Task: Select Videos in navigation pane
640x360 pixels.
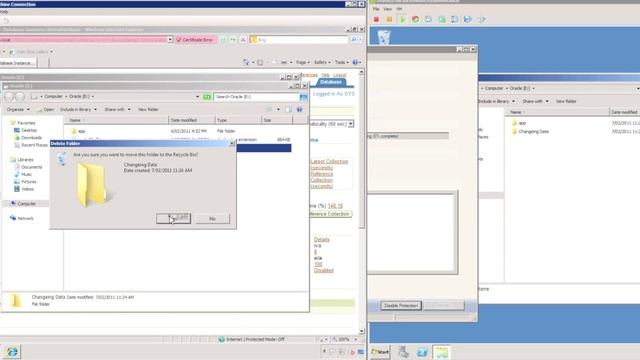Action: 27,189
